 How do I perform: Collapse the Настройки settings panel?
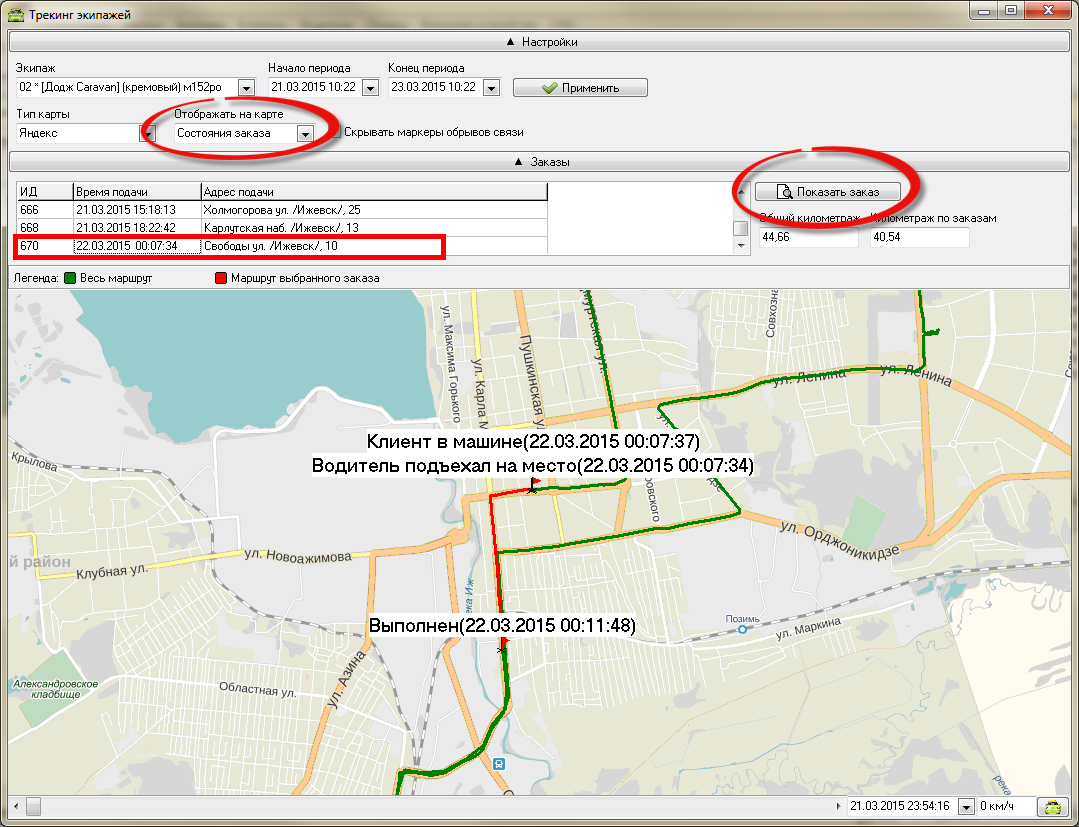point(540,42)
